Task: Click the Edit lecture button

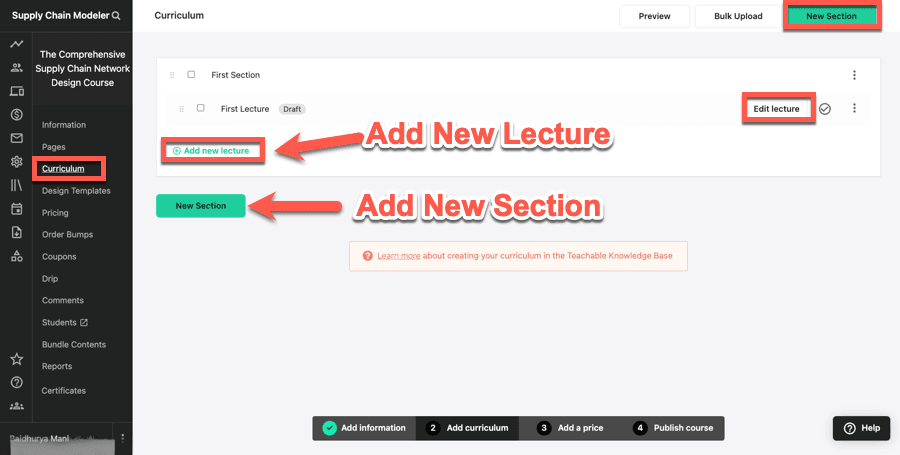Action: pyautogui.click(x=776, y=109)
